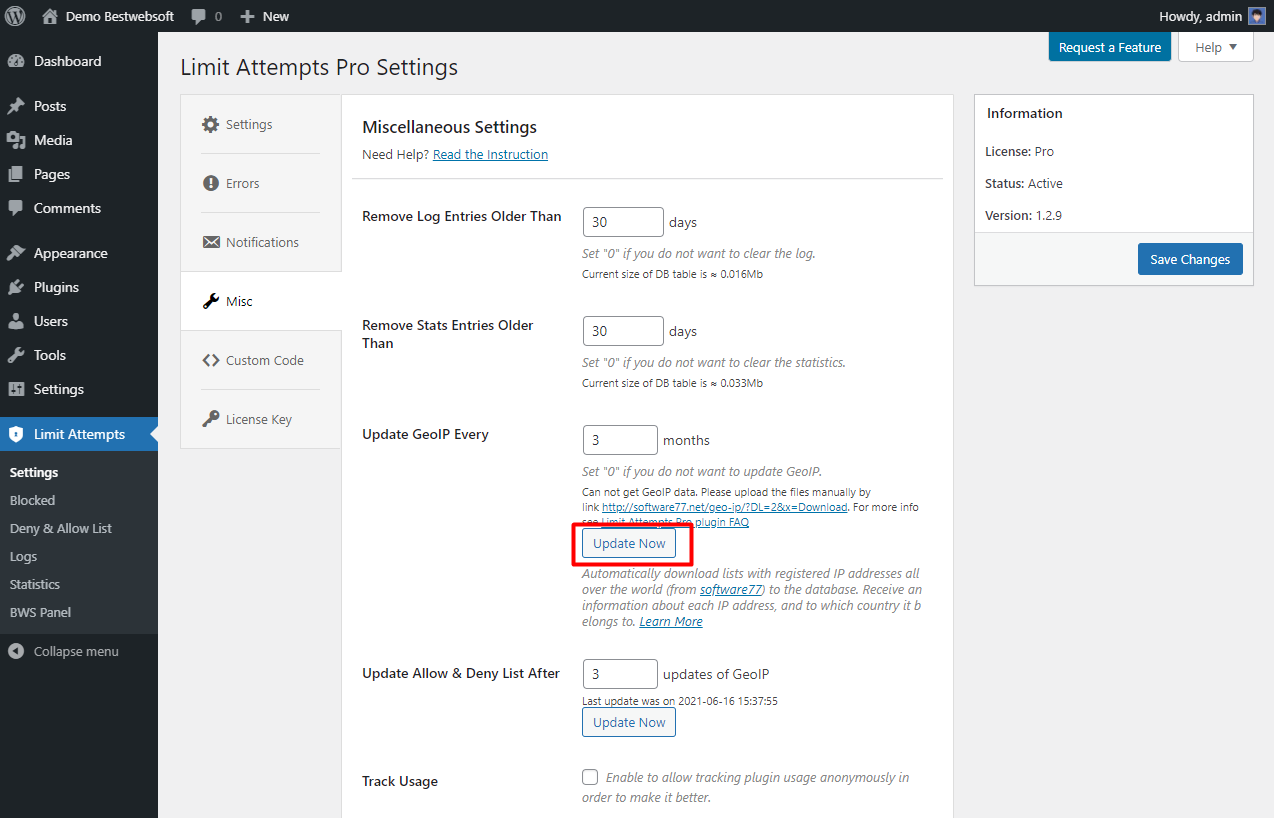This screenshot has height=818, width=1274.
Task: Open the Demo Bestwebsoft site home icon
Action: point(50,16)
